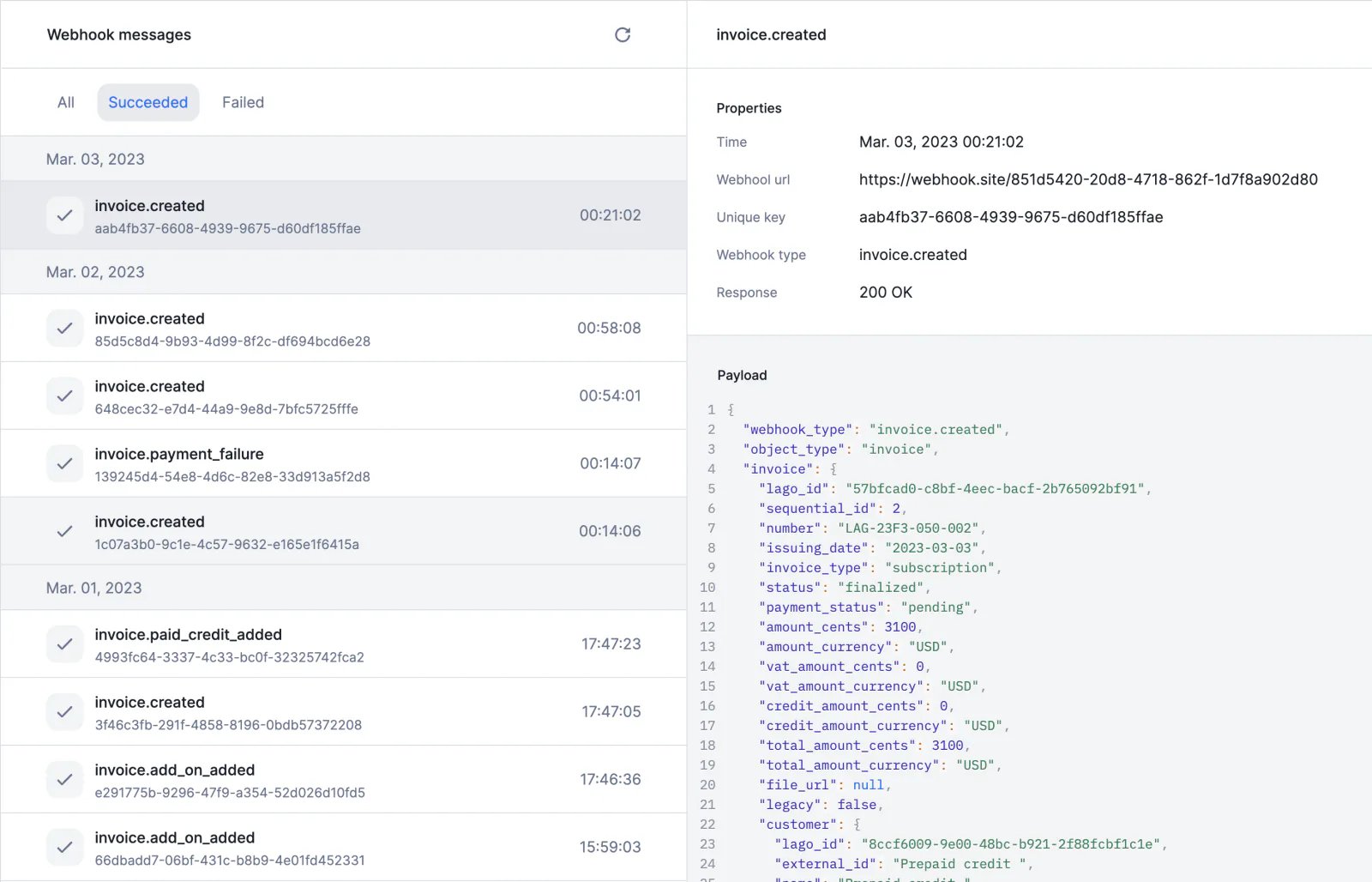1372x882 pixels.
Task: Open invoice.created webhook 85d5c8d4 row
Action: tap(344, 329)
